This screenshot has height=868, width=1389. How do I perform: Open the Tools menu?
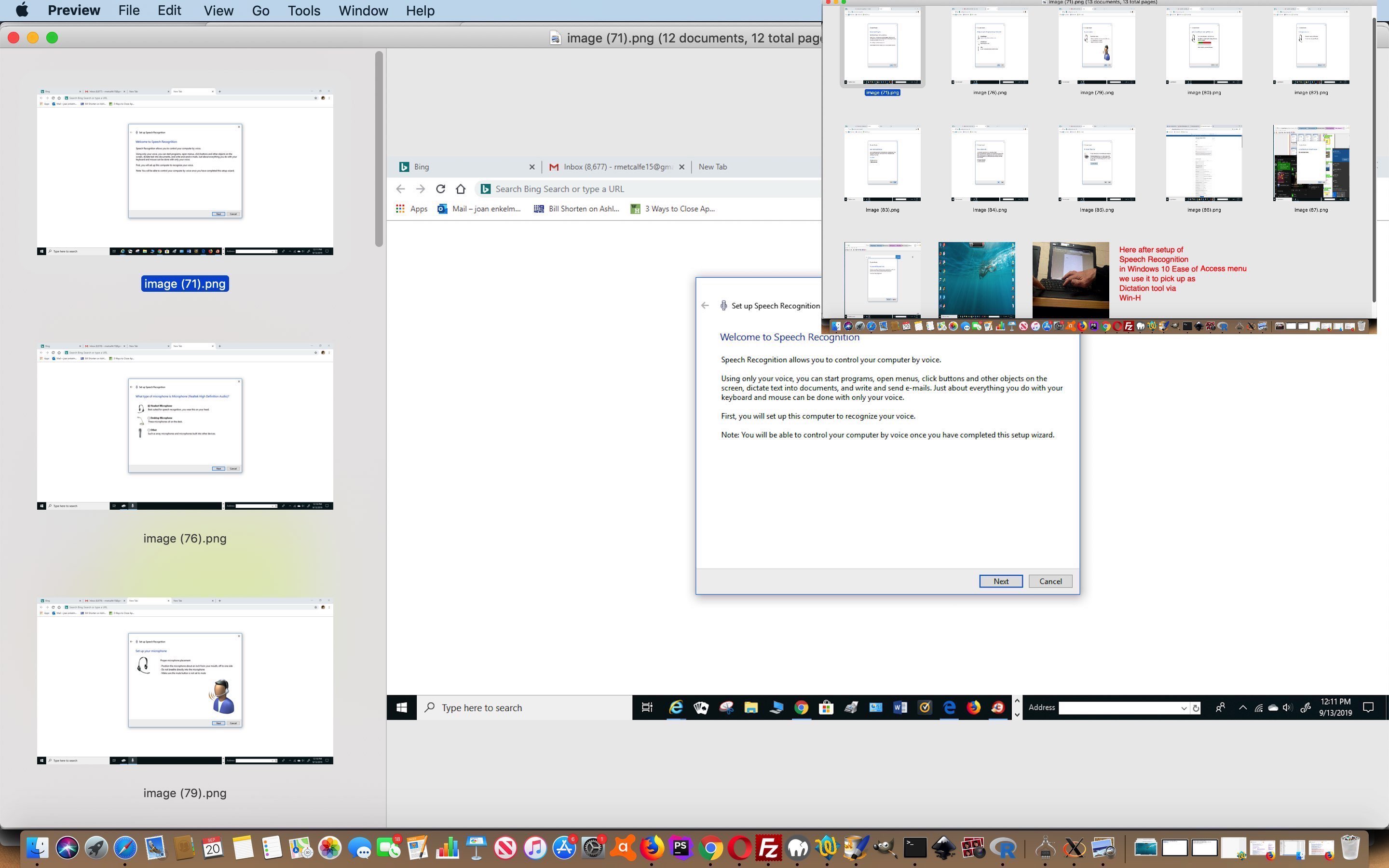click(304, 11)
